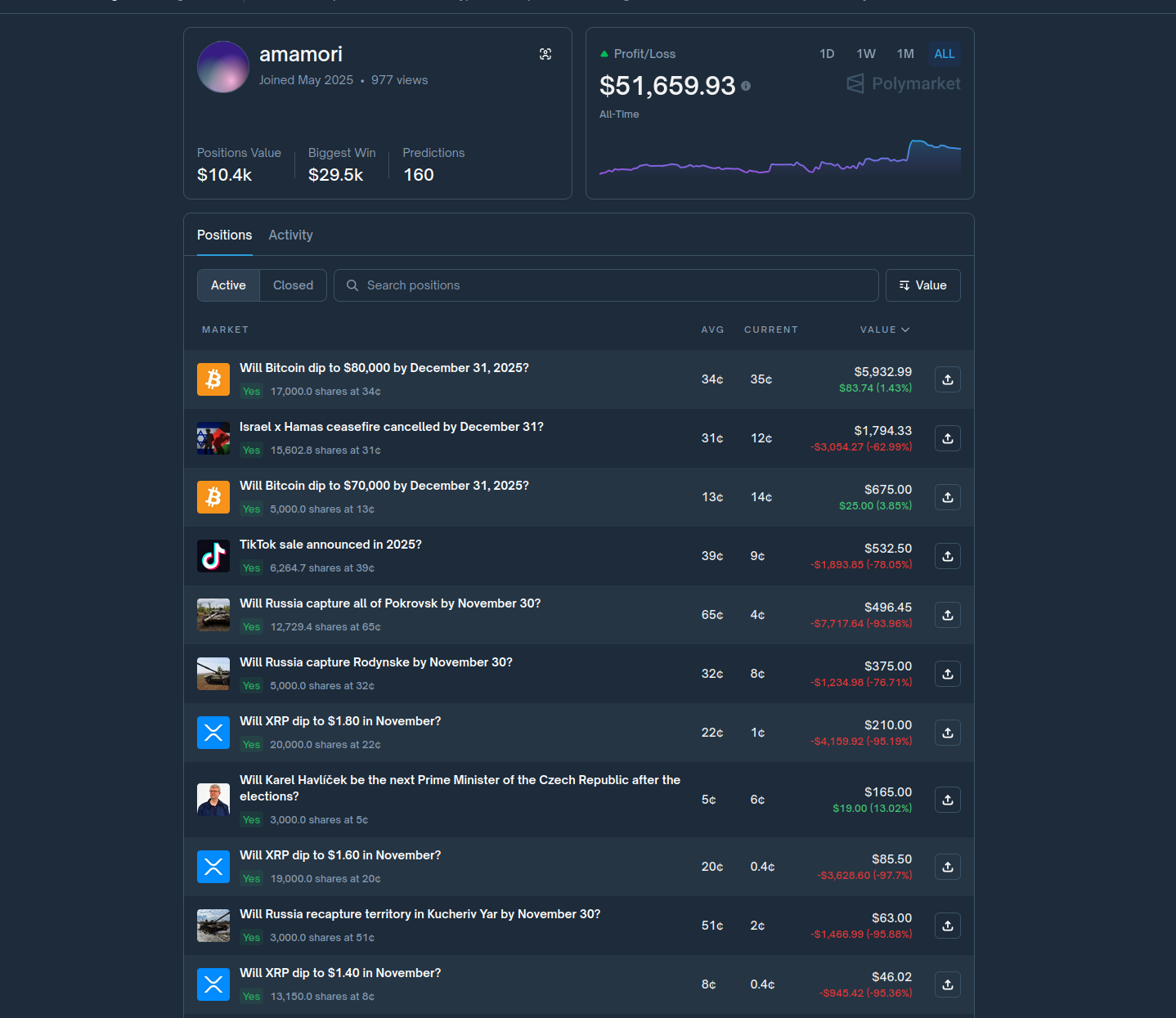Click the Bitcoin icon for the $80,000 dip market
This screenshot has width=1176, height=1018.
213,379
